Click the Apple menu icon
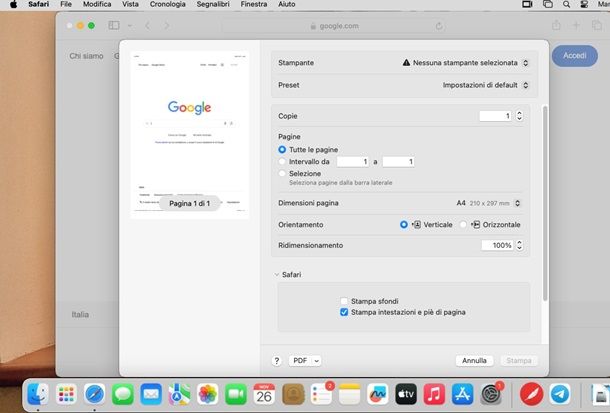 click(x=14, y=4)
